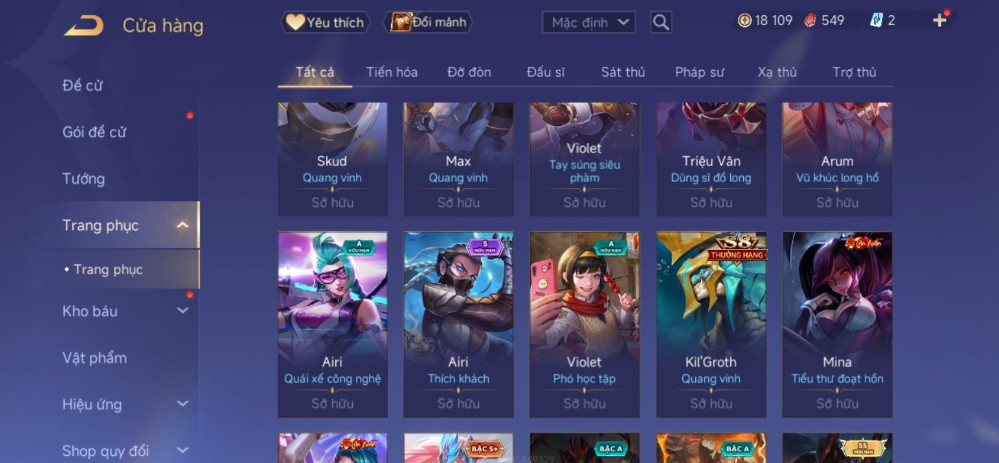Go to Gói đề cử sidebar item
The height and width of the screenshot is (463, 999).
click(x=94, y=132)
